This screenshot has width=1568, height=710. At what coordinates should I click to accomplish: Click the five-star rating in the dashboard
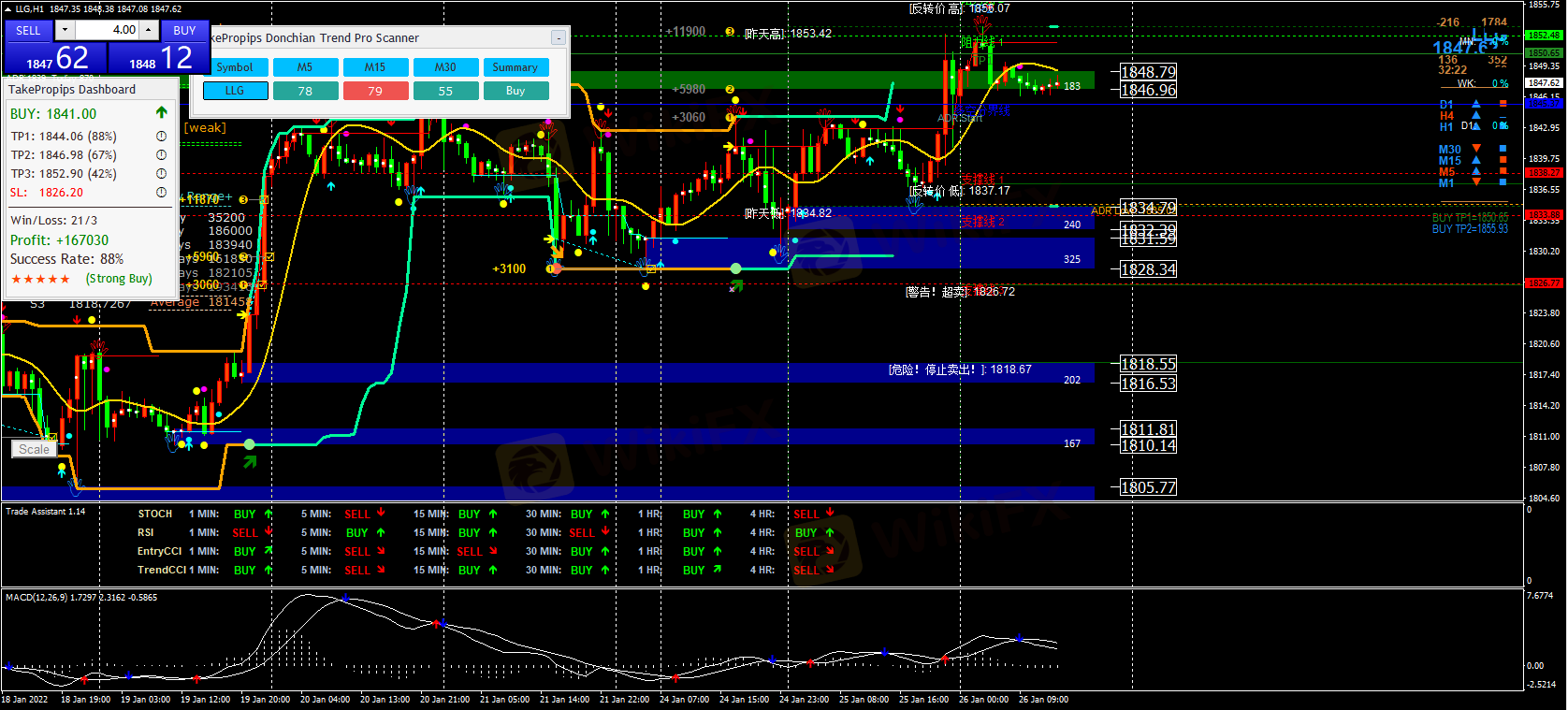tap(40, 280)
